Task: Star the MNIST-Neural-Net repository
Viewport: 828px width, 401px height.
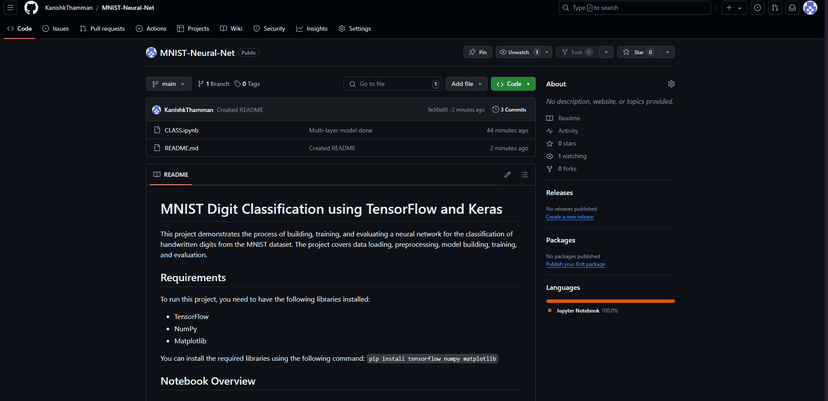Action: point(637,52)
